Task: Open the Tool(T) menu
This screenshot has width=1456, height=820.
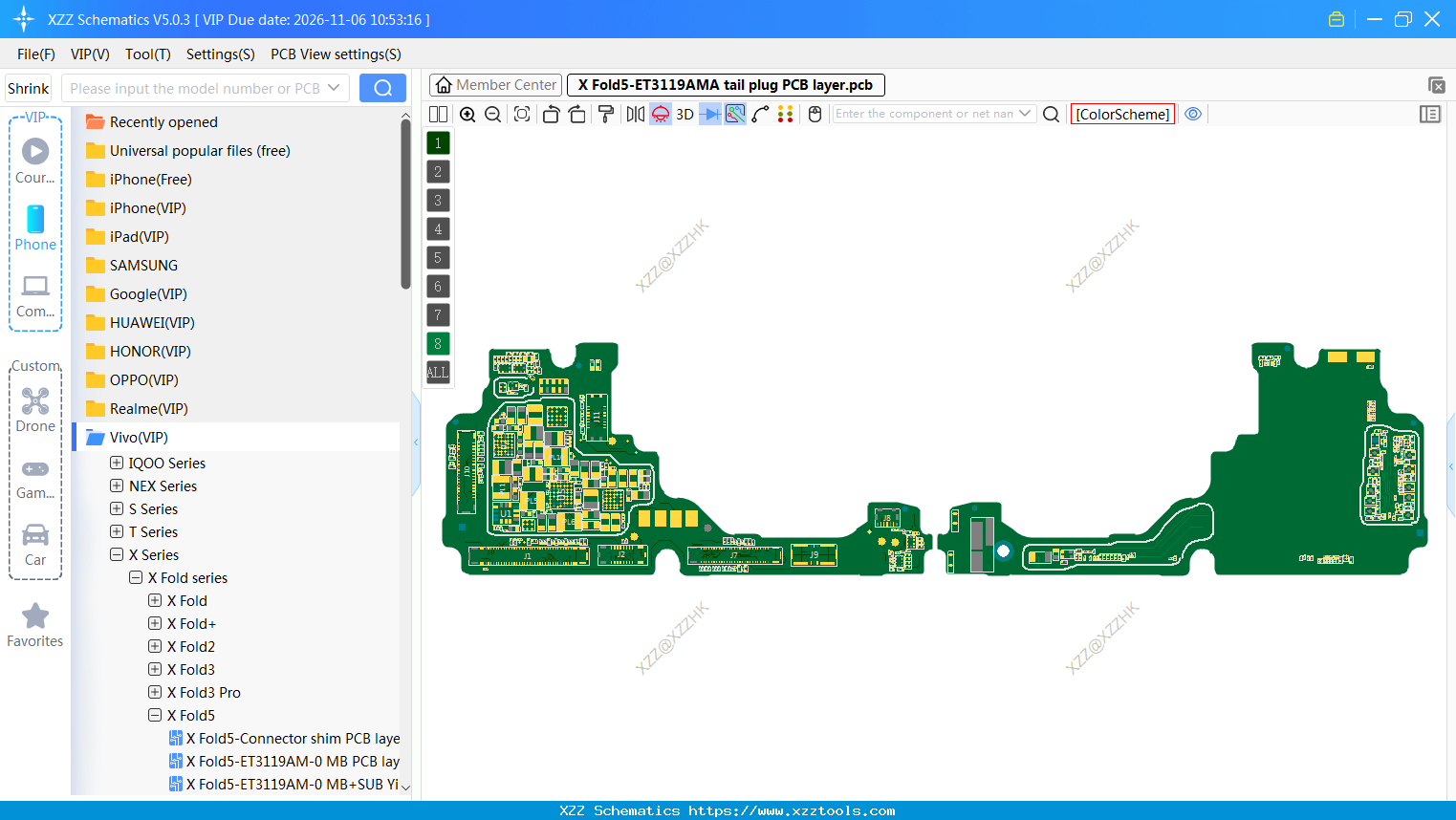Action: pyautogui.click(x=147, y=54)
